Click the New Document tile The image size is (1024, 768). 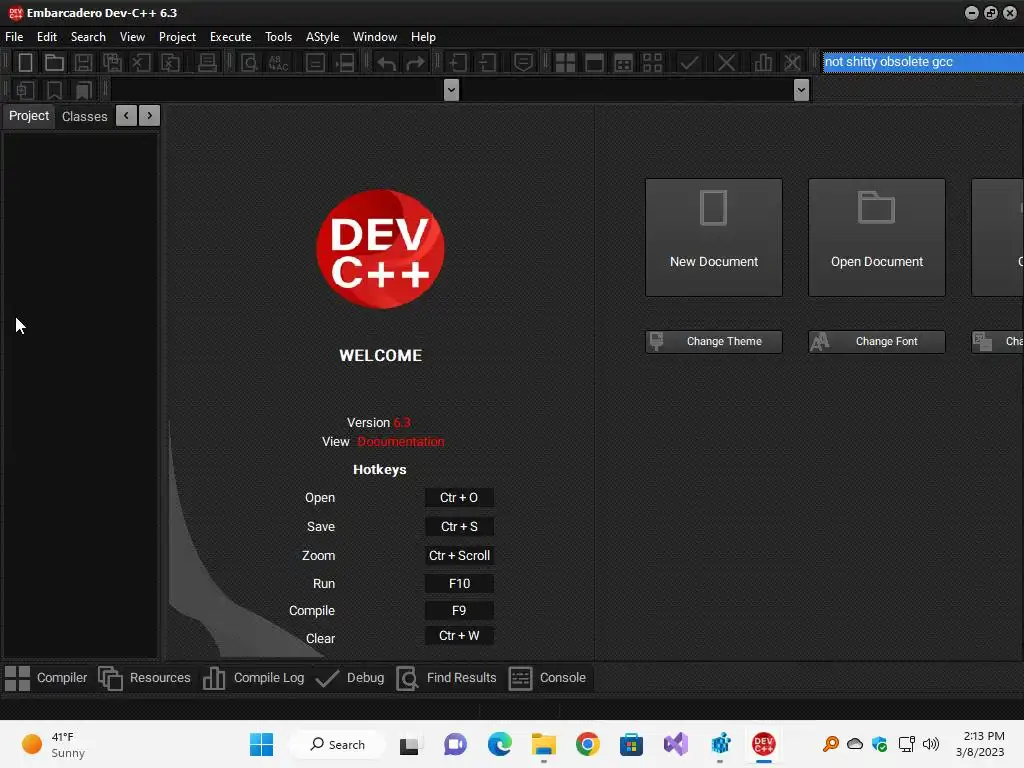tap(714, 238)
